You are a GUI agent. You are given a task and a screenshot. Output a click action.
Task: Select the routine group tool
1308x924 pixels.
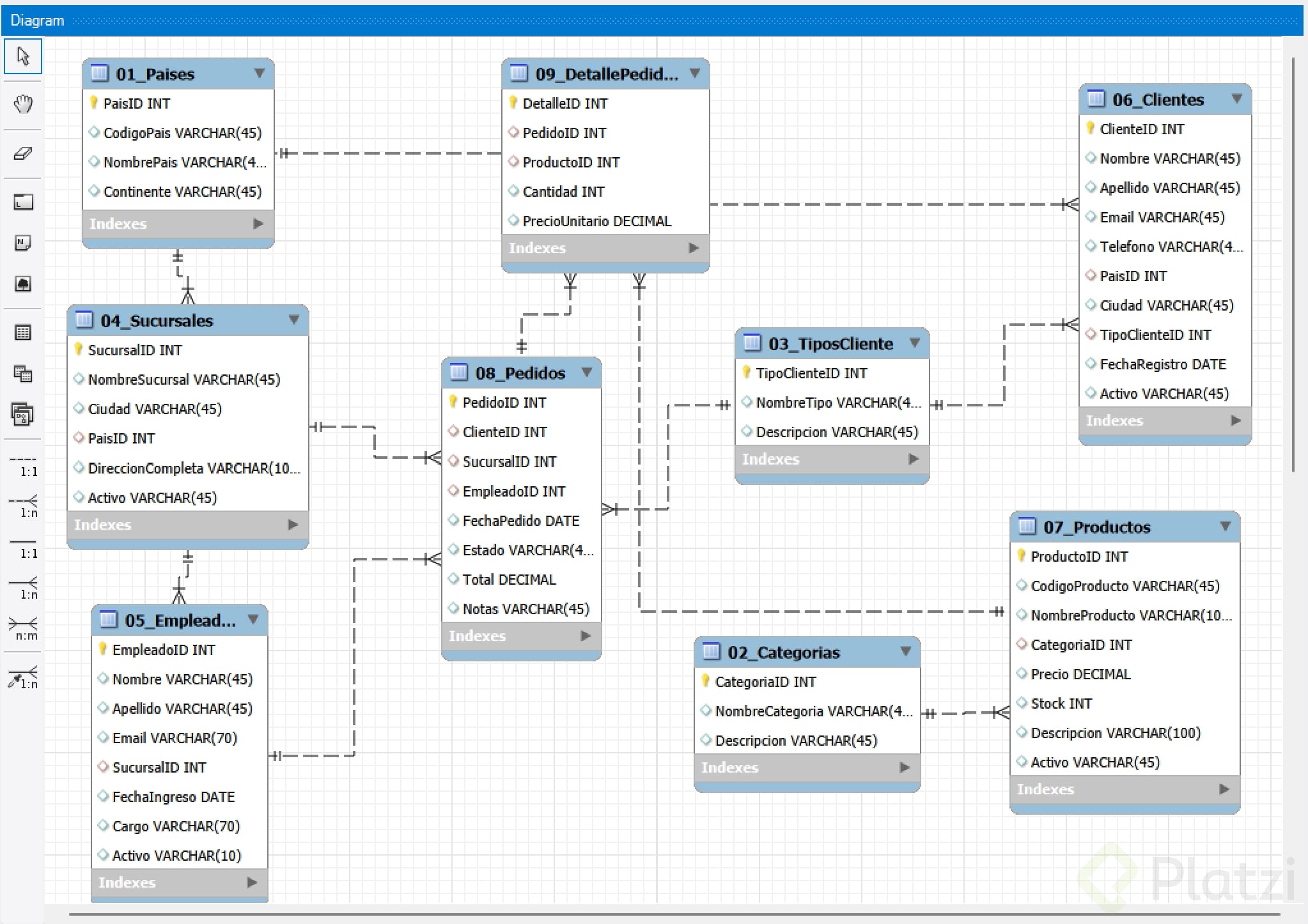coord(23,415)
